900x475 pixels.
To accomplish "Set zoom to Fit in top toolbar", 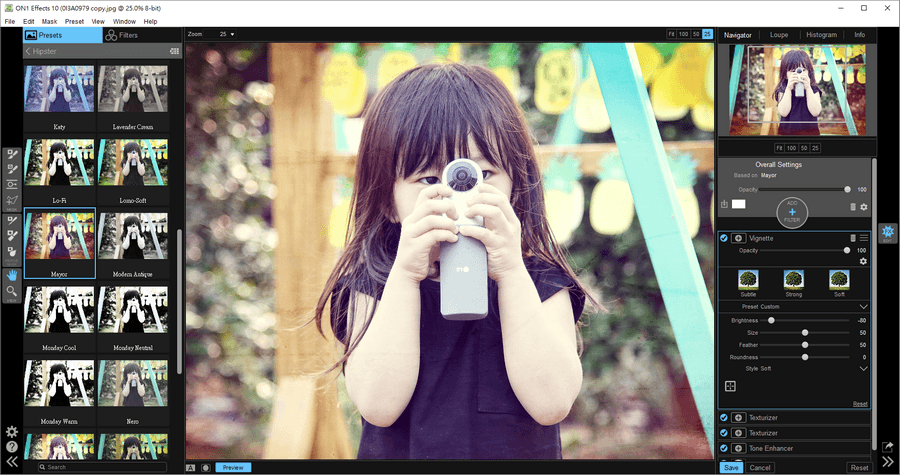I will pyautogui.click(x=671, y=34).
